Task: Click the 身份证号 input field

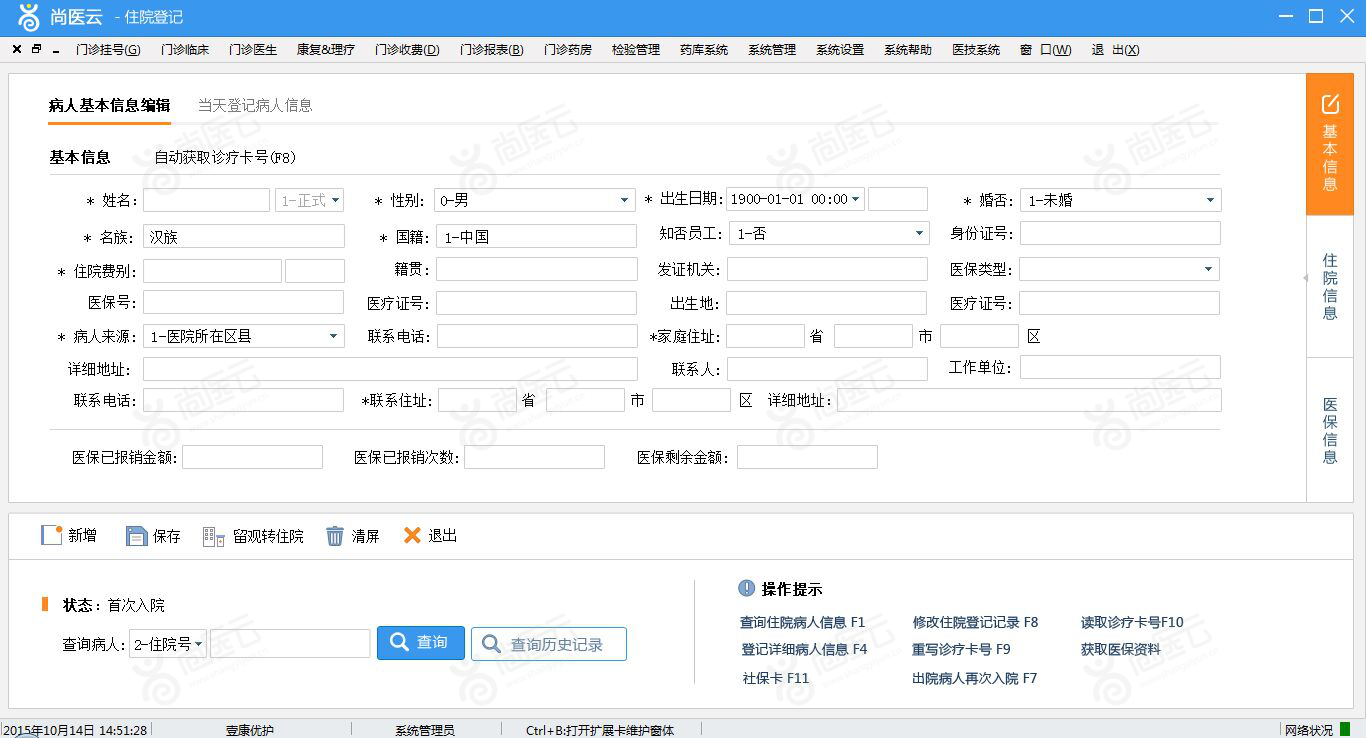Action: [1120, 234]
